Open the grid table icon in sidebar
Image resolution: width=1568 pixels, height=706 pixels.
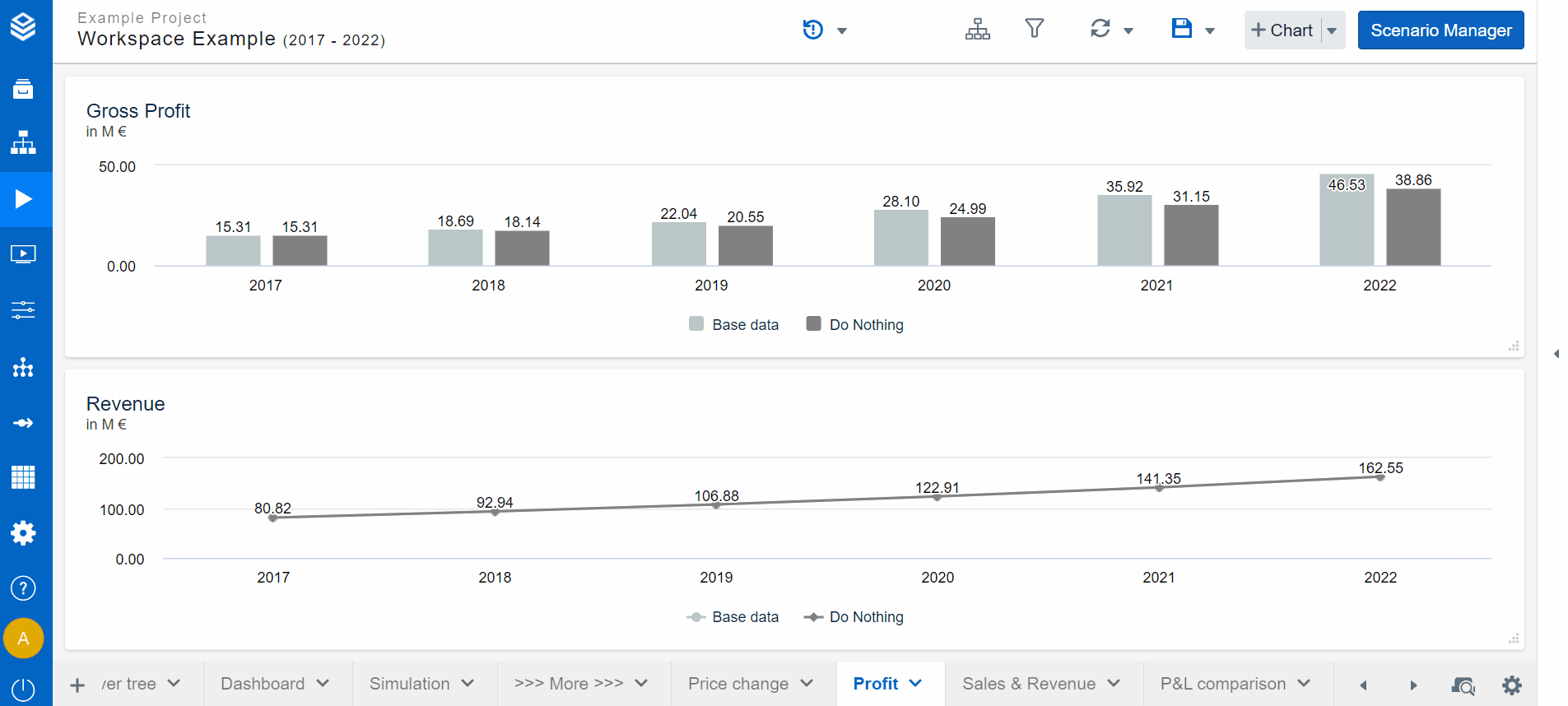[x=23, y=477]
